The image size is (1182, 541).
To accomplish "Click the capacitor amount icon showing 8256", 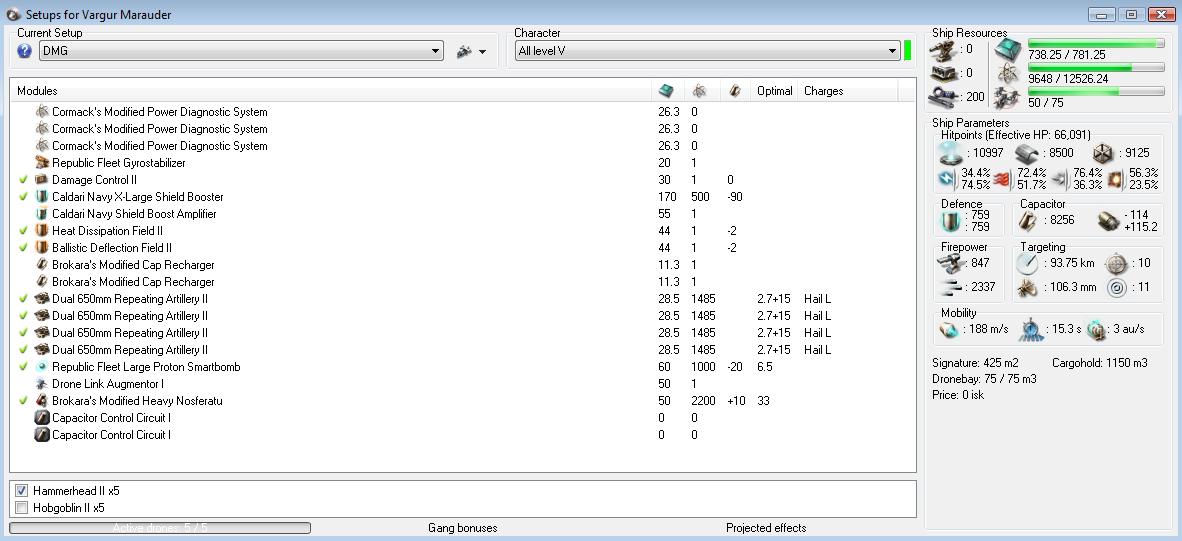I will pos(1028,220).
